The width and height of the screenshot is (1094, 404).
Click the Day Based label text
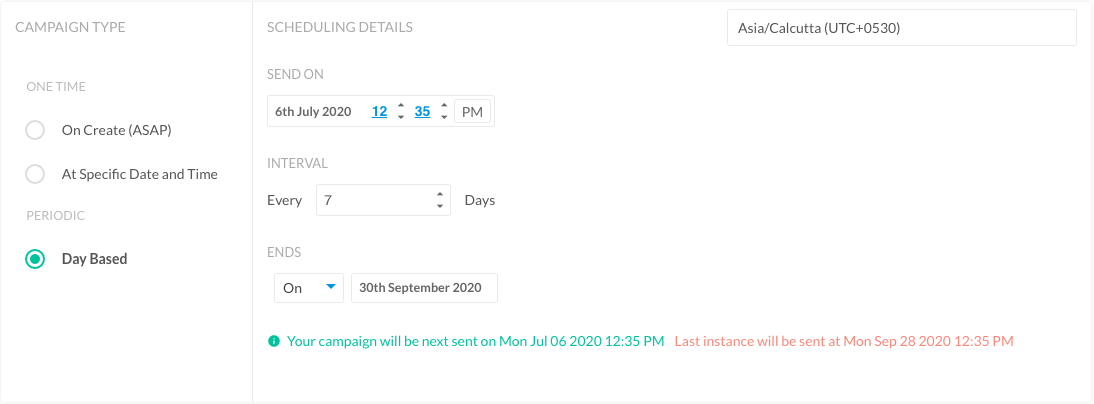(x=94, y=259)
